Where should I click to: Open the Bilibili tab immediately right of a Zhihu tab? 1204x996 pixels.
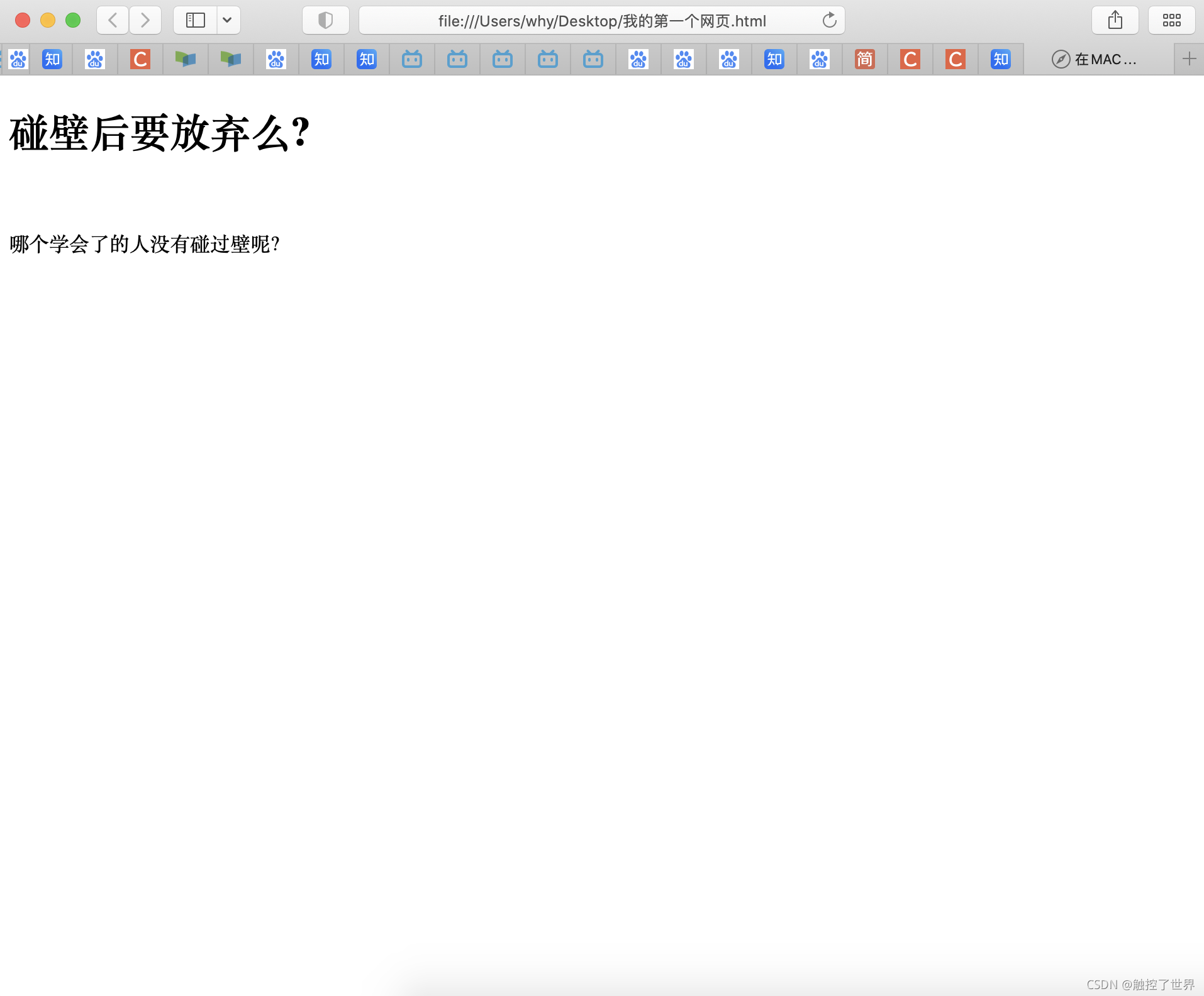pos(412,59)
